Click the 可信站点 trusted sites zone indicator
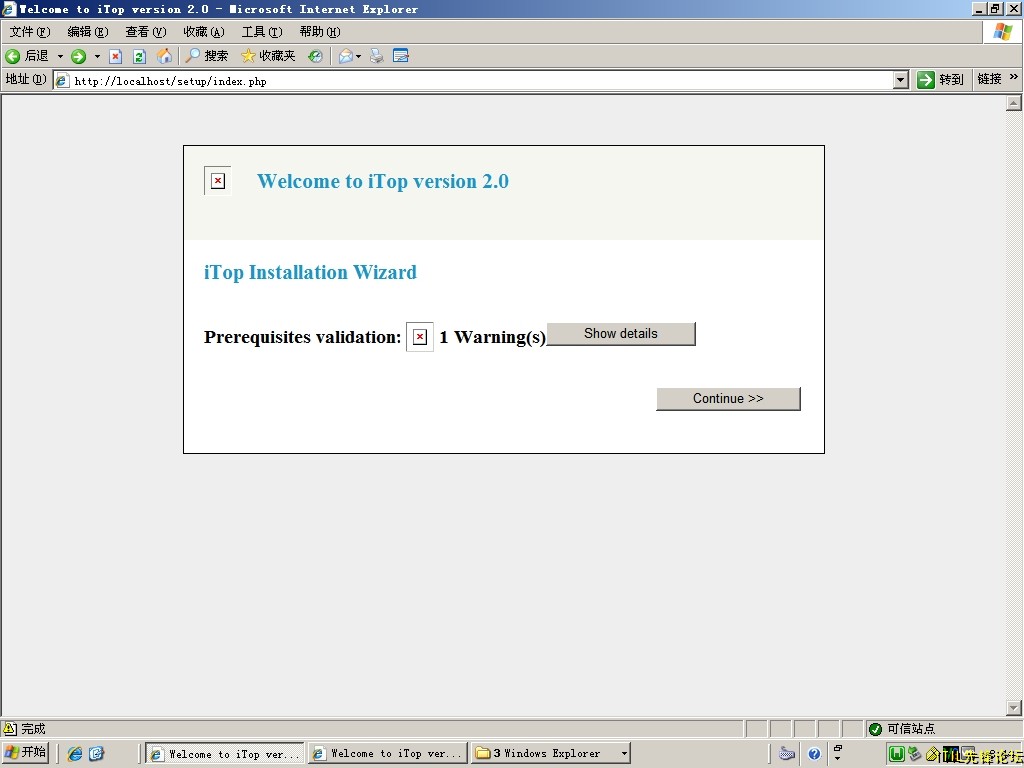This screenshot has width=1024, height=768. [x=904, y=729]
